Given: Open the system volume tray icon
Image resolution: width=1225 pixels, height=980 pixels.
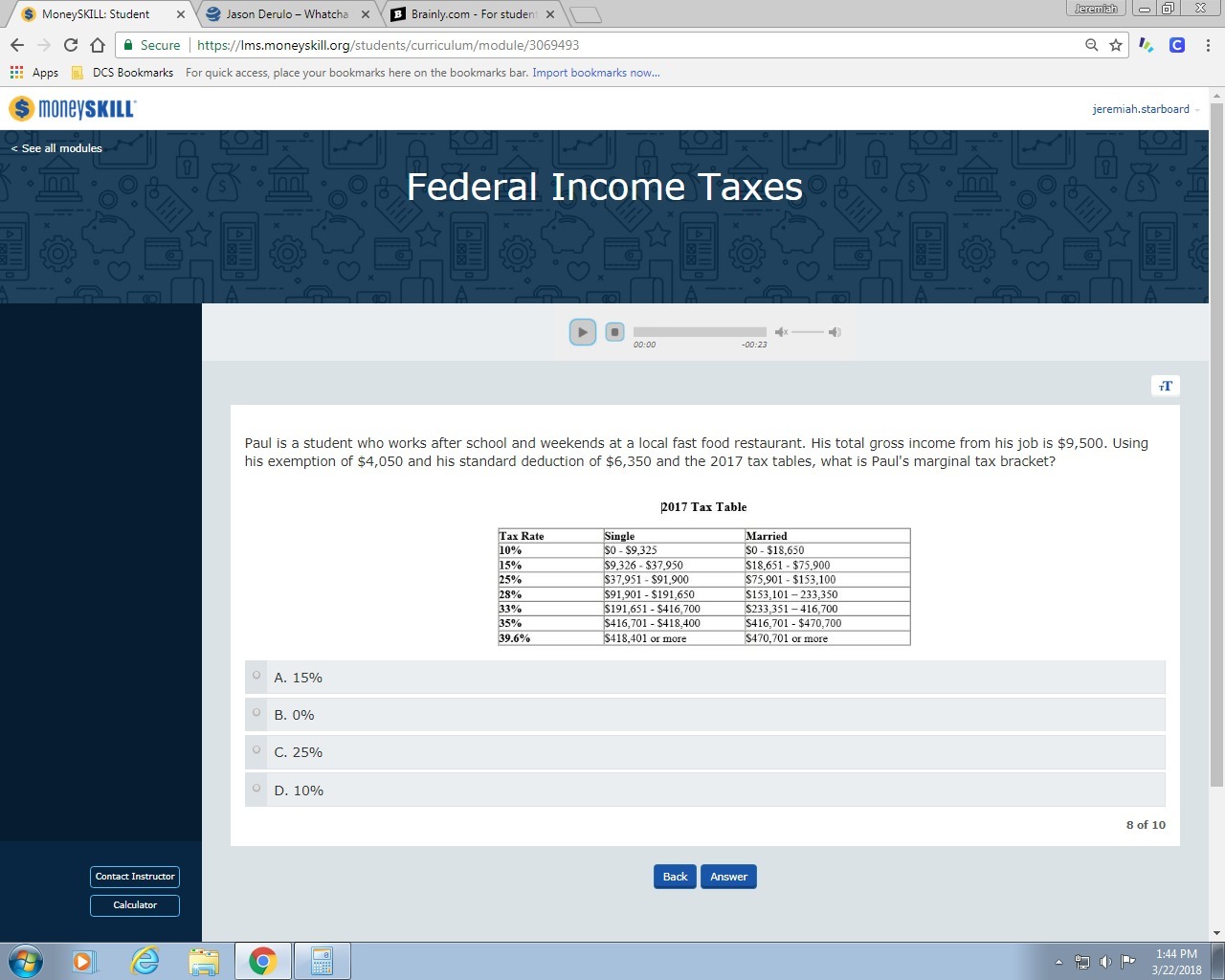Looking at the screenshot, I should coord(1105,962).
